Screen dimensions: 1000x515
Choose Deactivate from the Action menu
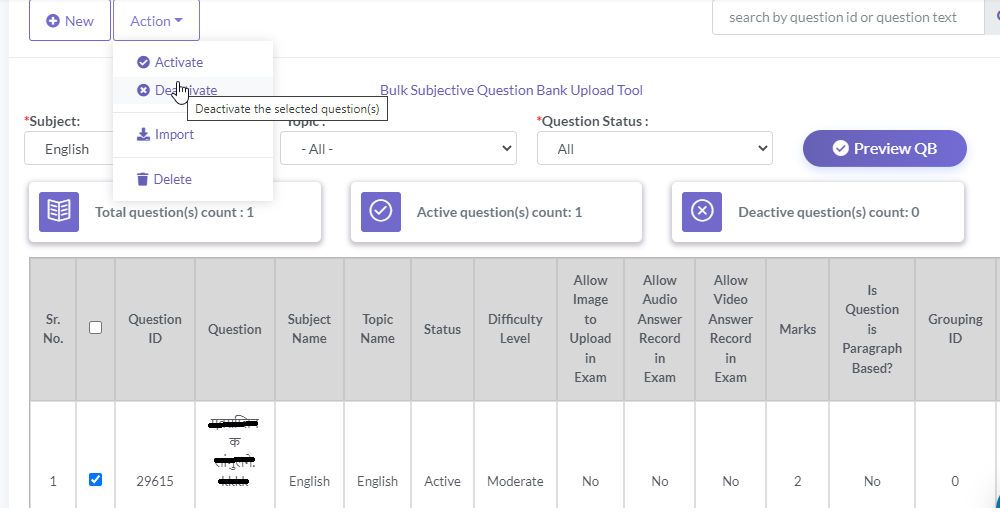193,90
